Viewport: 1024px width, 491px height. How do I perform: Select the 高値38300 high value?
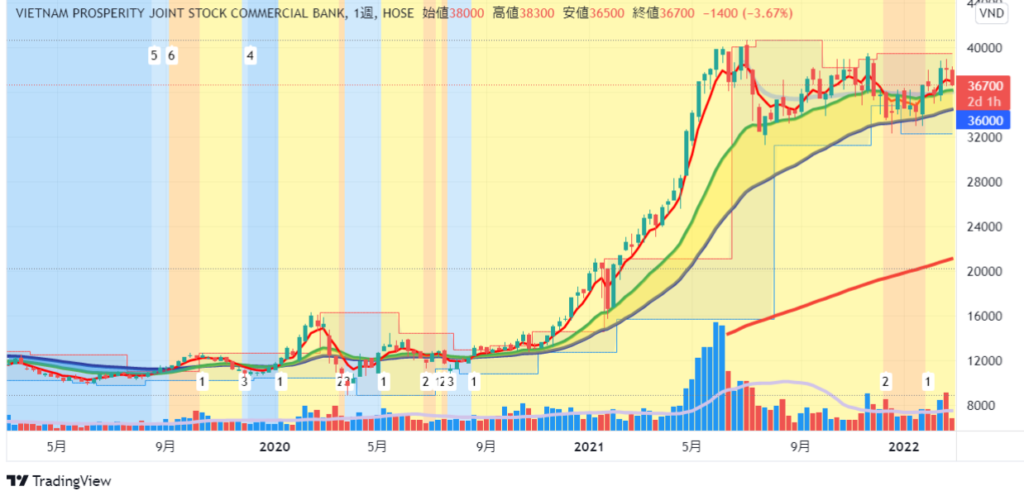[524, 13]
